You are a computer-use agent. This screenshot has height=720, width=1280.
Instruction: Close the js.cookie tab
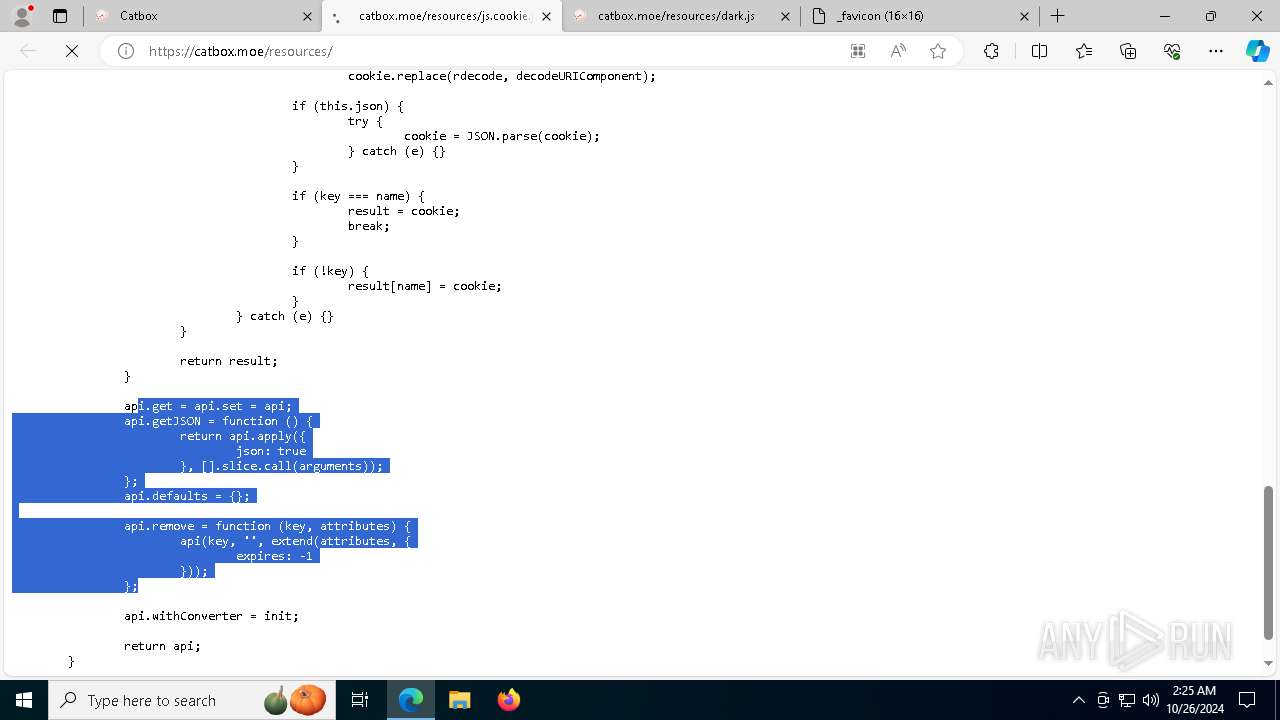point(546,16)
